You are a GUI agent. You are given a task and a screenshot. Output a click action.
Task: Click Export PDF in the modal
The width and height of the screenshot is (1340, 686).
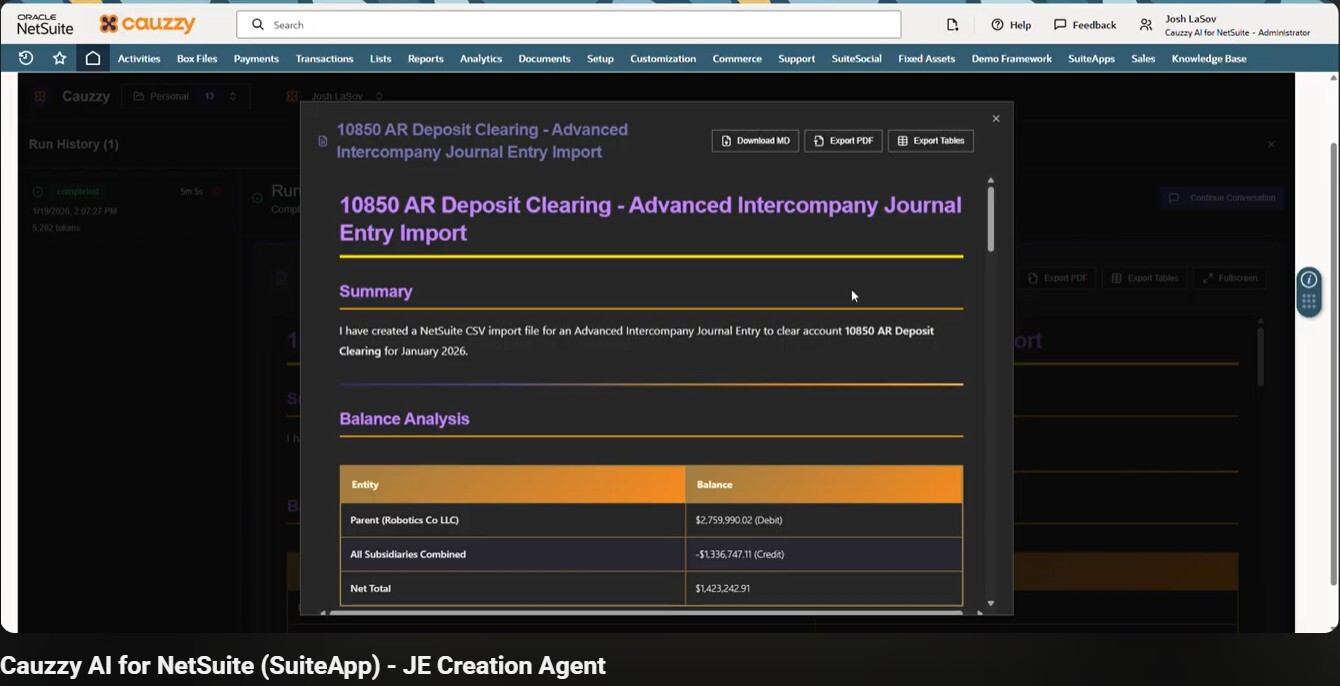(x=843, y=141)
